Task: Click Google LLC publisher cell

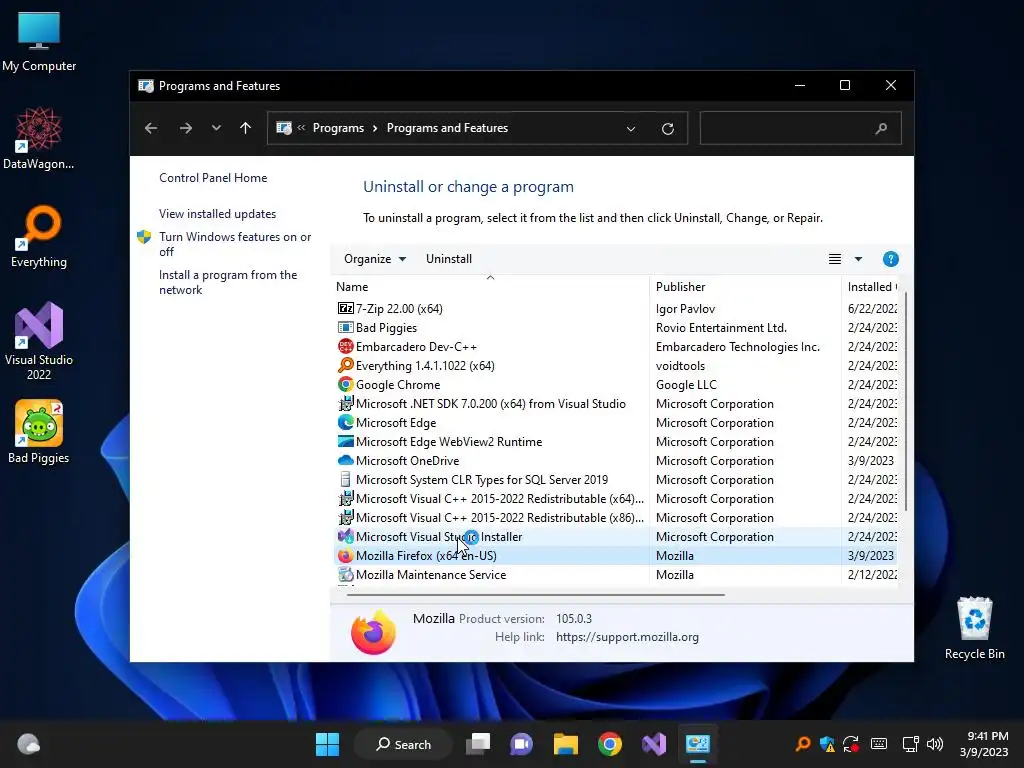Action: click(686, 385)
